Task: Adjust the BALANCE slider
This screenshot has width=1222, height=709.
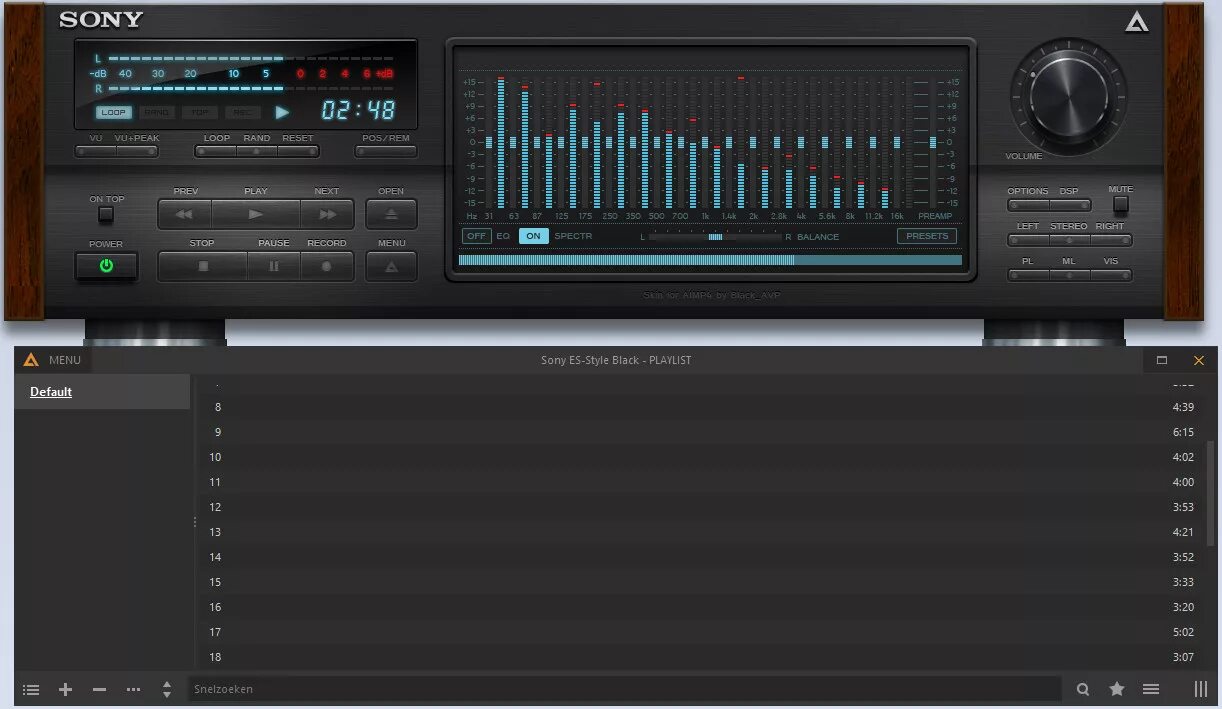Action: click(716, 236)
